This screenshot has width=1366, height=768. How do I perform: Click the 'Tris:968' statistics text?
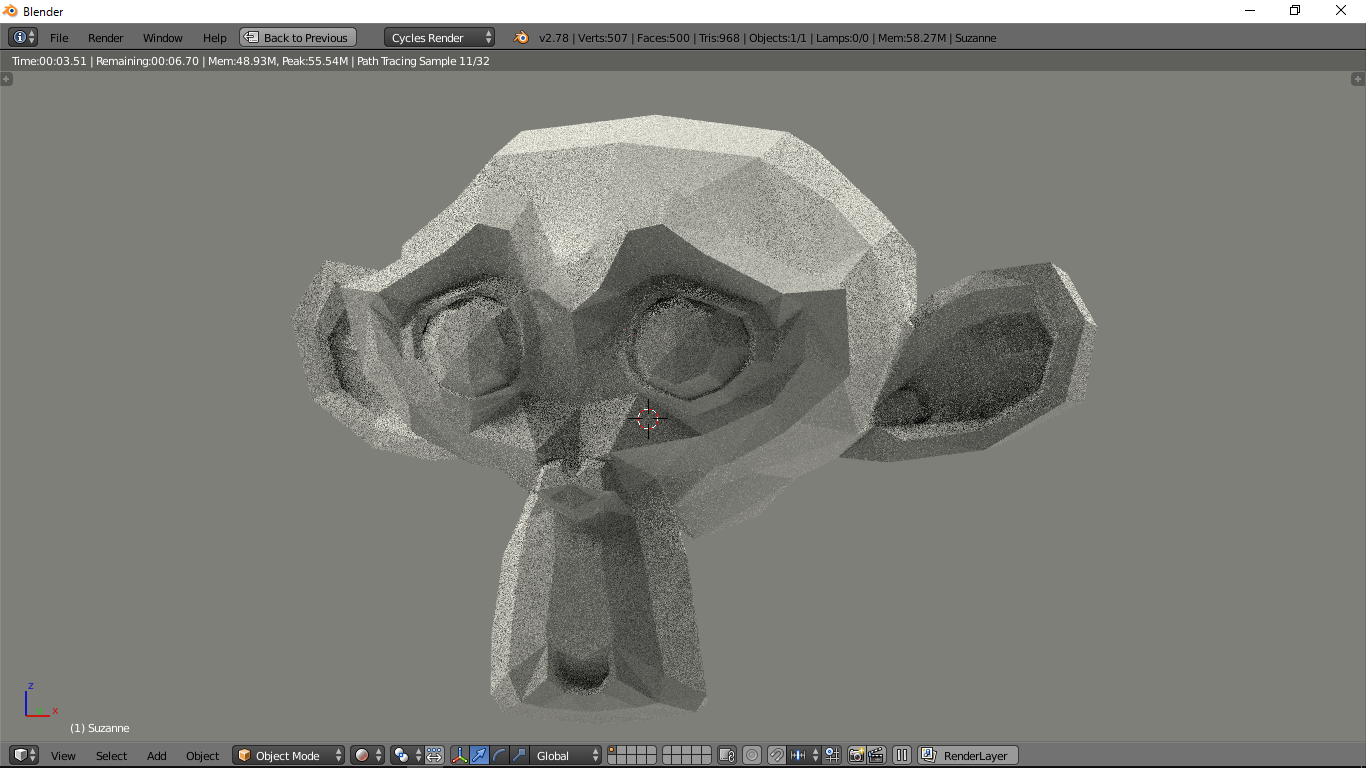(x=719, y=38)
